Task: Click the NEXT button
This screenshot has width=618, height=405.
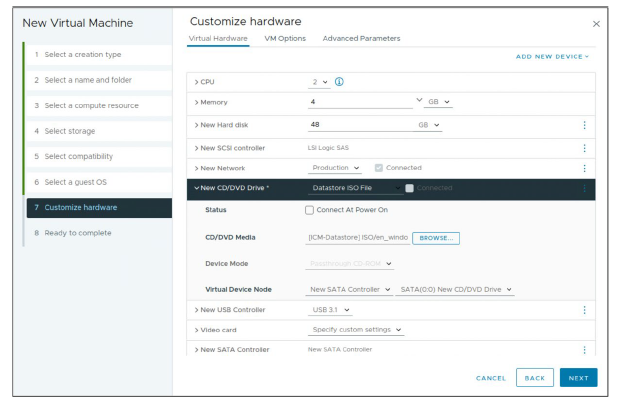Action: click(578, 378)
